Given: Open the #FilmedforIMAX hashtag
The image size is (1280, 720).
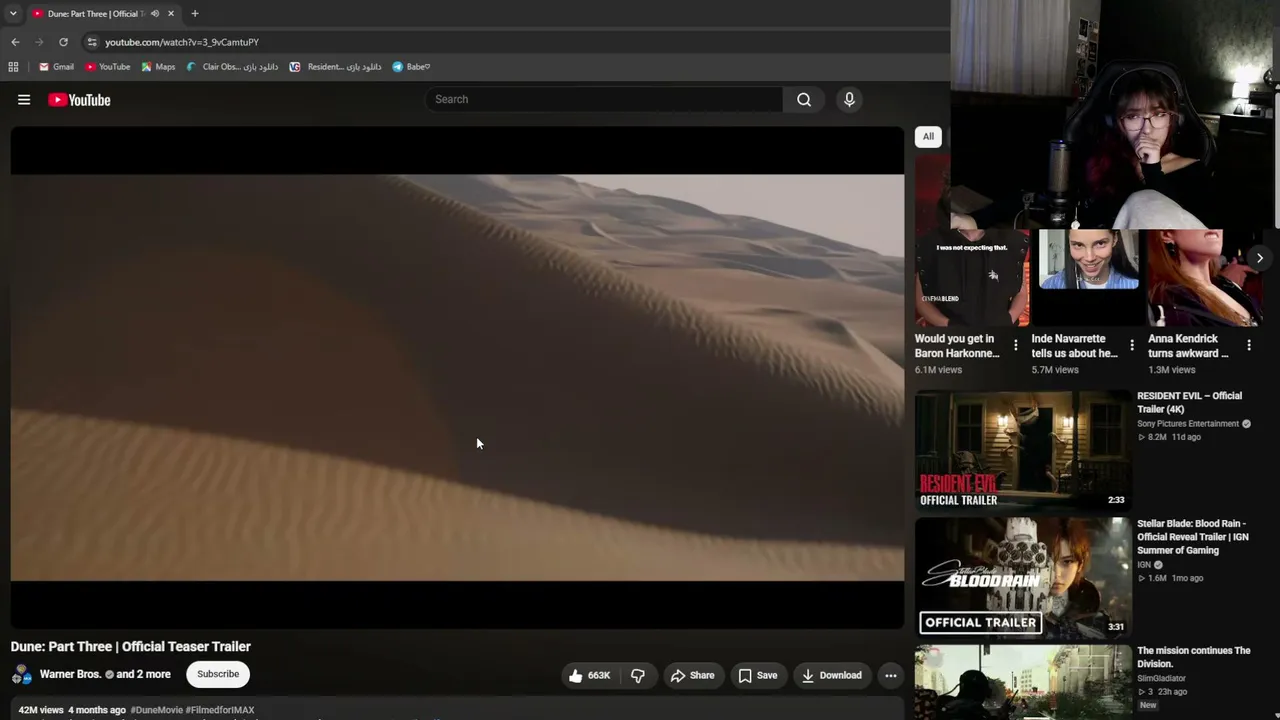Looking at the screenshot, I should click(x=220, y=710).
